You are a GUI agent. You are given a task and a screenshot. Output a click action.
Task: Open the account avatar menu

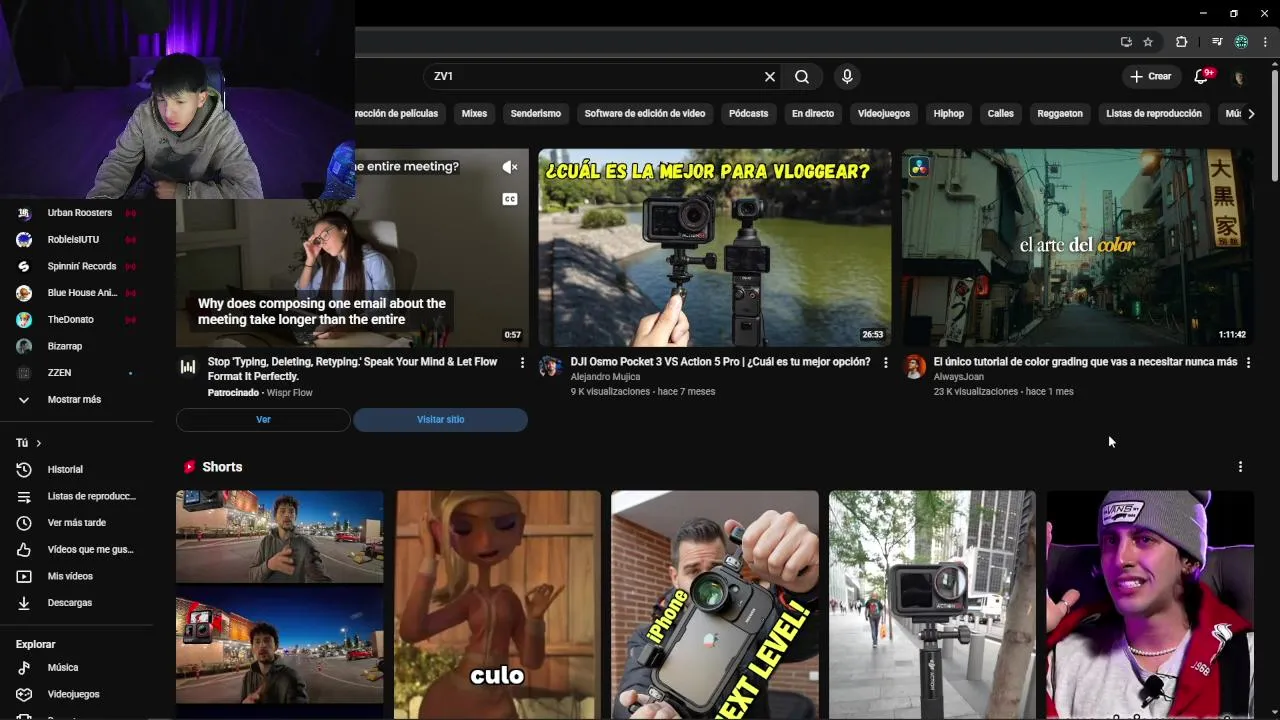(1239, 77)
